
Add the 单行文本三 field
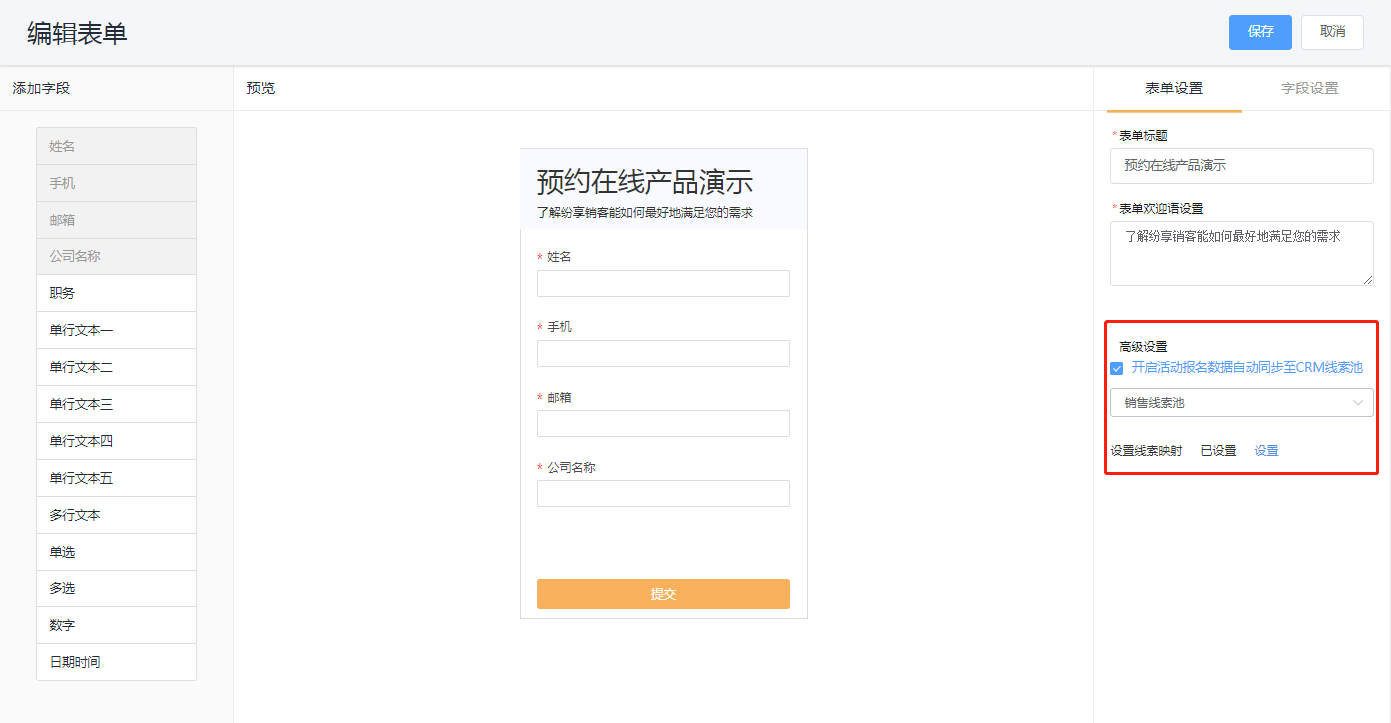(116, 404)
